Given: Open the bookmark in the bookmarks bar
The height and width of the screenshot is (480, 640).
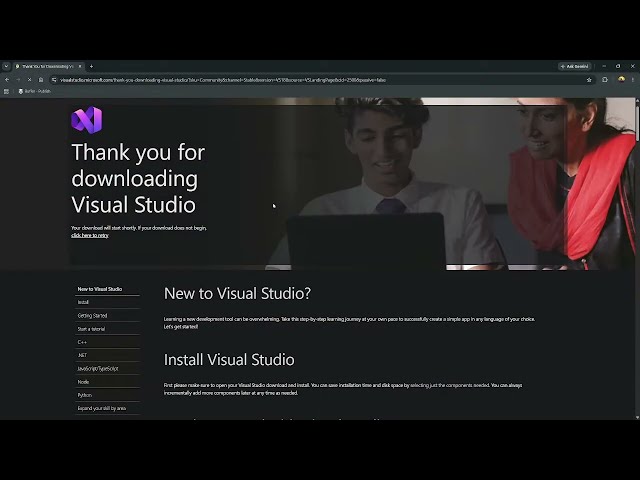Looking at the screenshot, I should [x=35, y=91].
